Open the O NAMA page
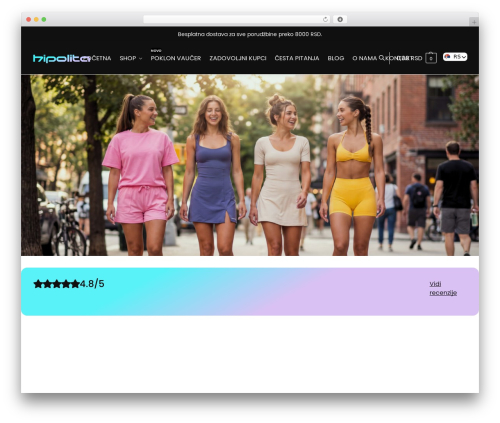 pyautogui.click(x=365, y=58)
